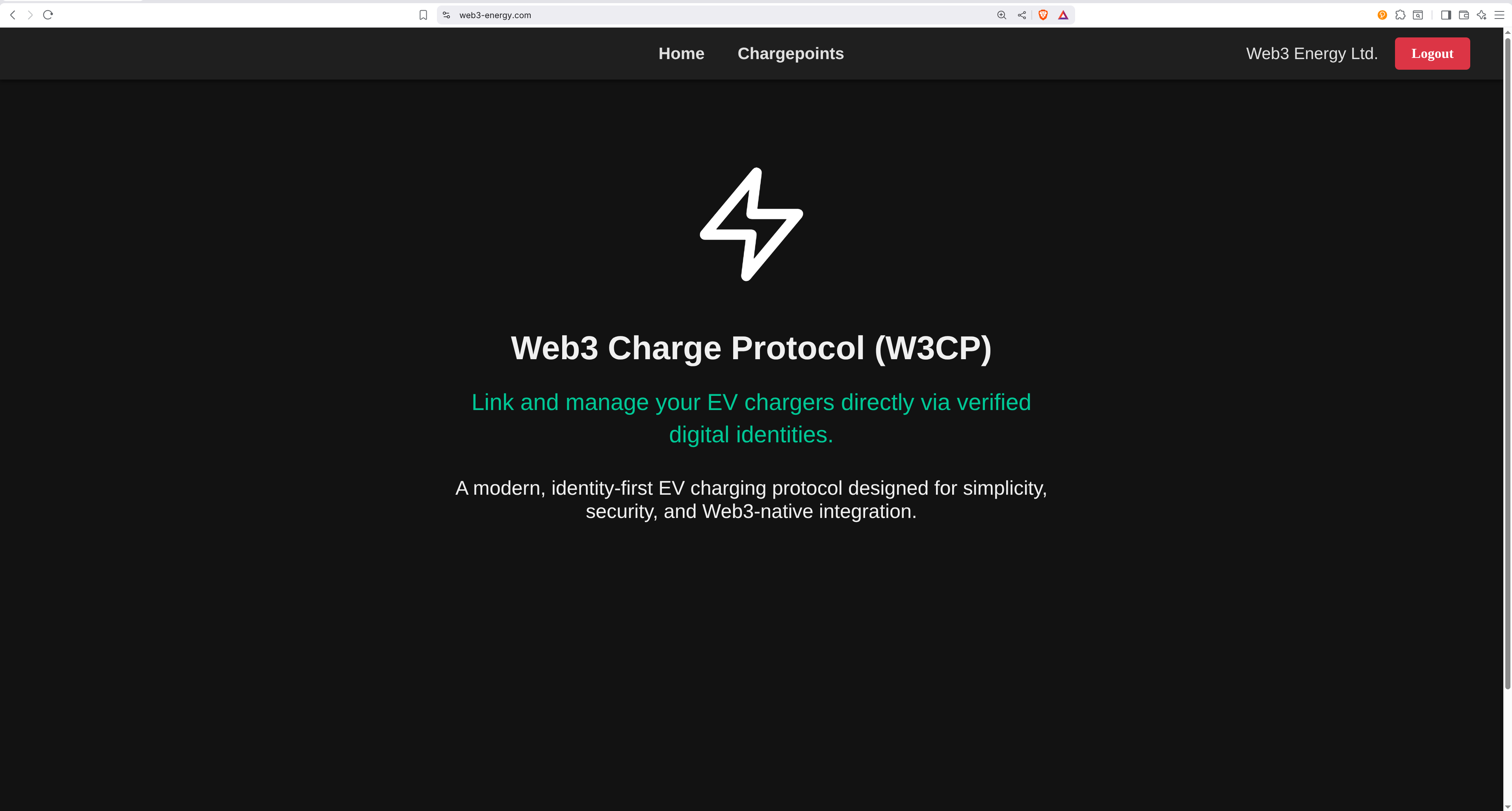1512x811 pixels.
Task: Open the Brave Wallet icon
Action: click(x=1464, y=15)
